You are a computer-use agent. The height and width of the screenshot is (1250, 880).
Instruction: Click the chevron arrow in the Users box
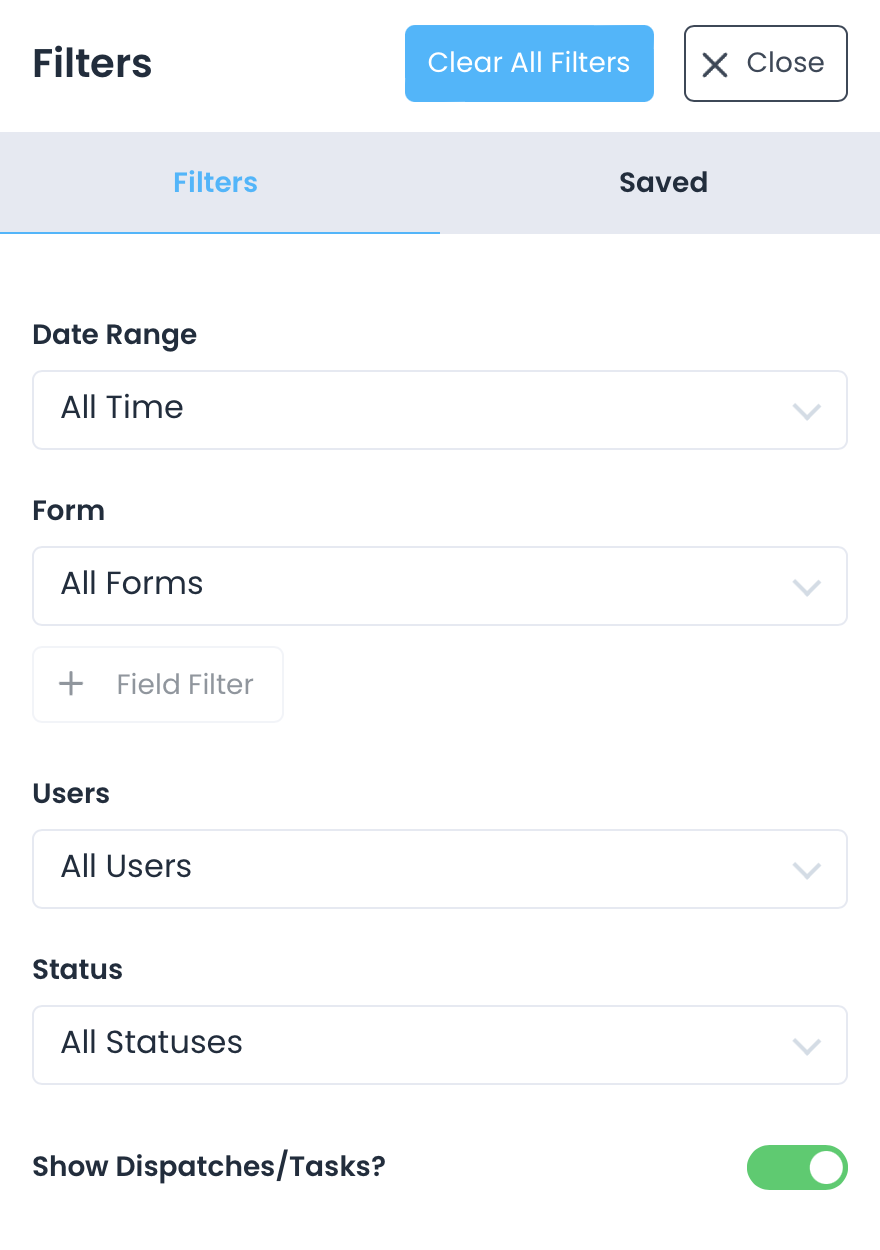(806, 870)
